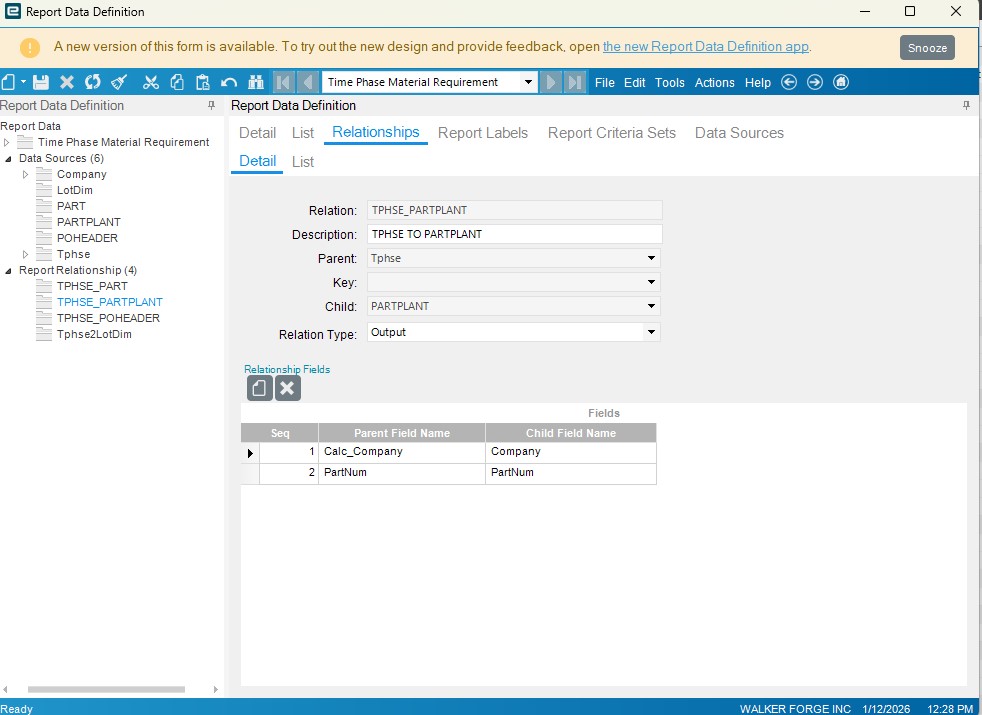Image resolution: width=982 pixels, height=715 pixels.
Task: Click the Refresh icon in the toolbar
Action: (x=93, y=82)
